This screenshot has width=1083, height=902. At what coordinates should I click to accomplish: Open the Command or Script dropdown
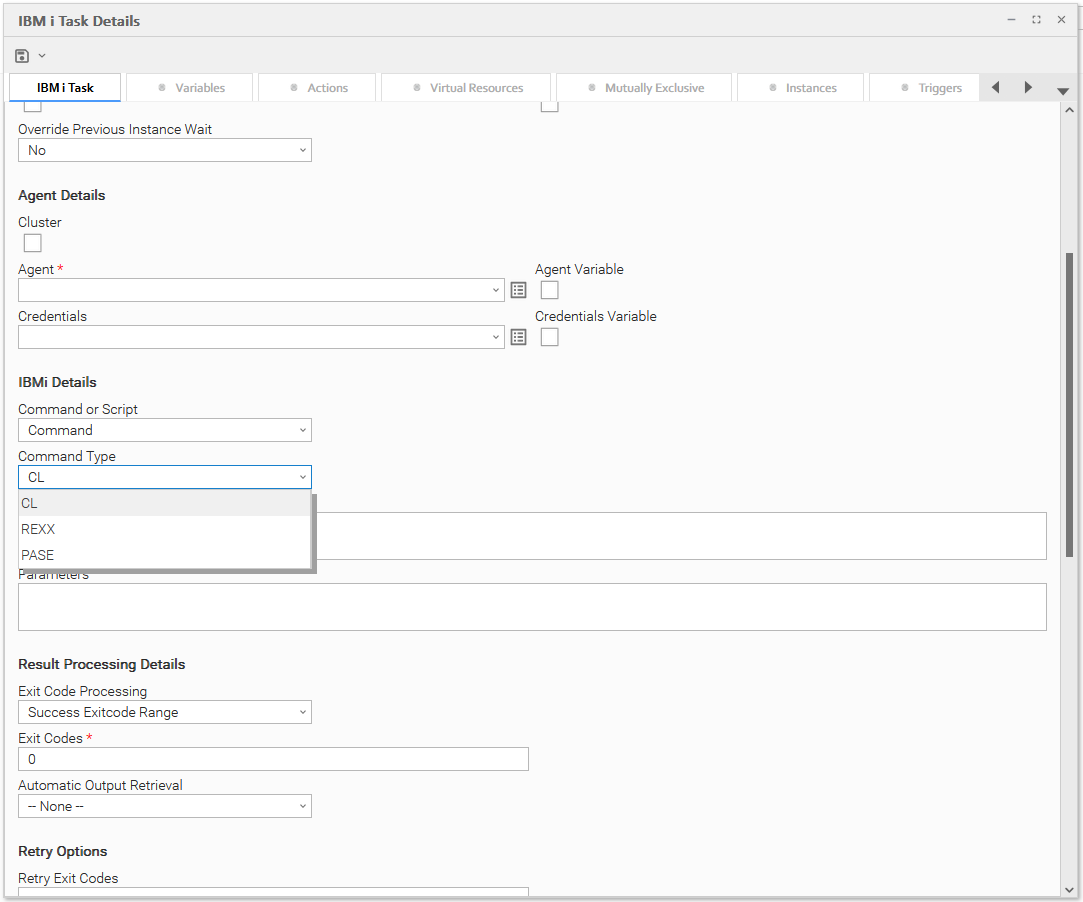(165, 430)
